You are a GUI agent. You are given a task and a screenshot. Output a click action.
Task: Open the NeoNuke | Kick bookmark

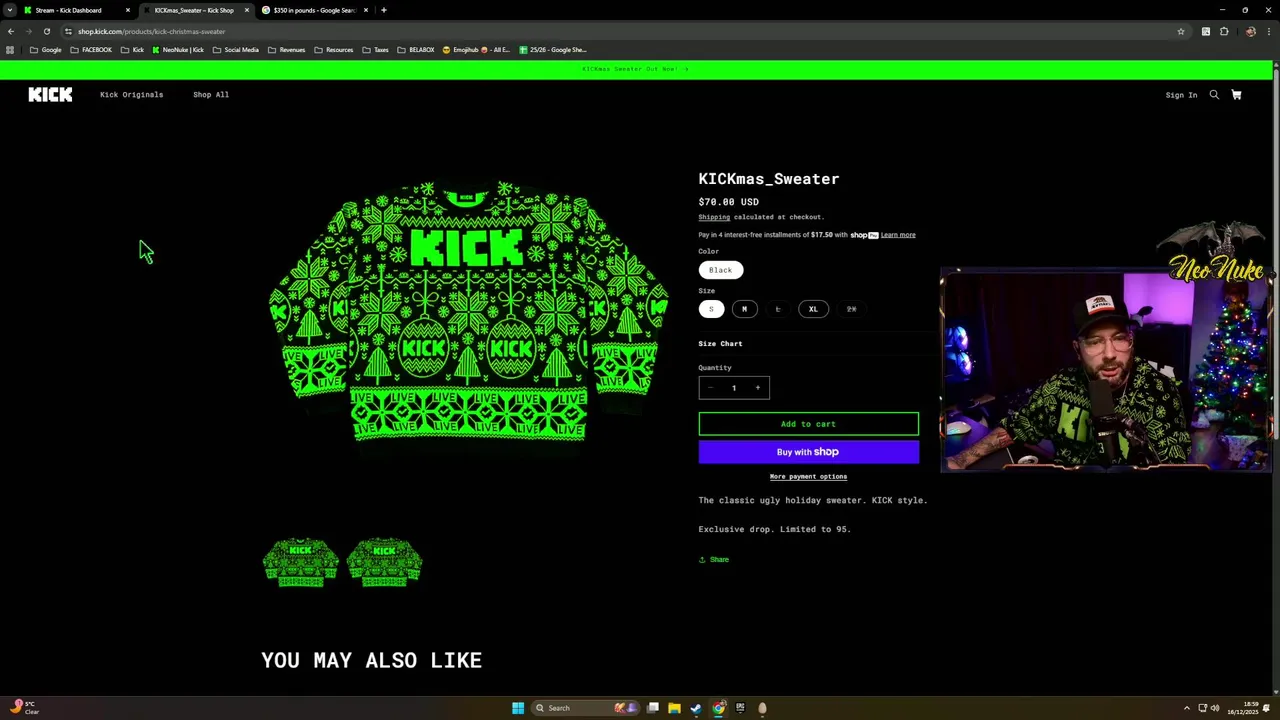pyautogui.click(x=178, y=50)
